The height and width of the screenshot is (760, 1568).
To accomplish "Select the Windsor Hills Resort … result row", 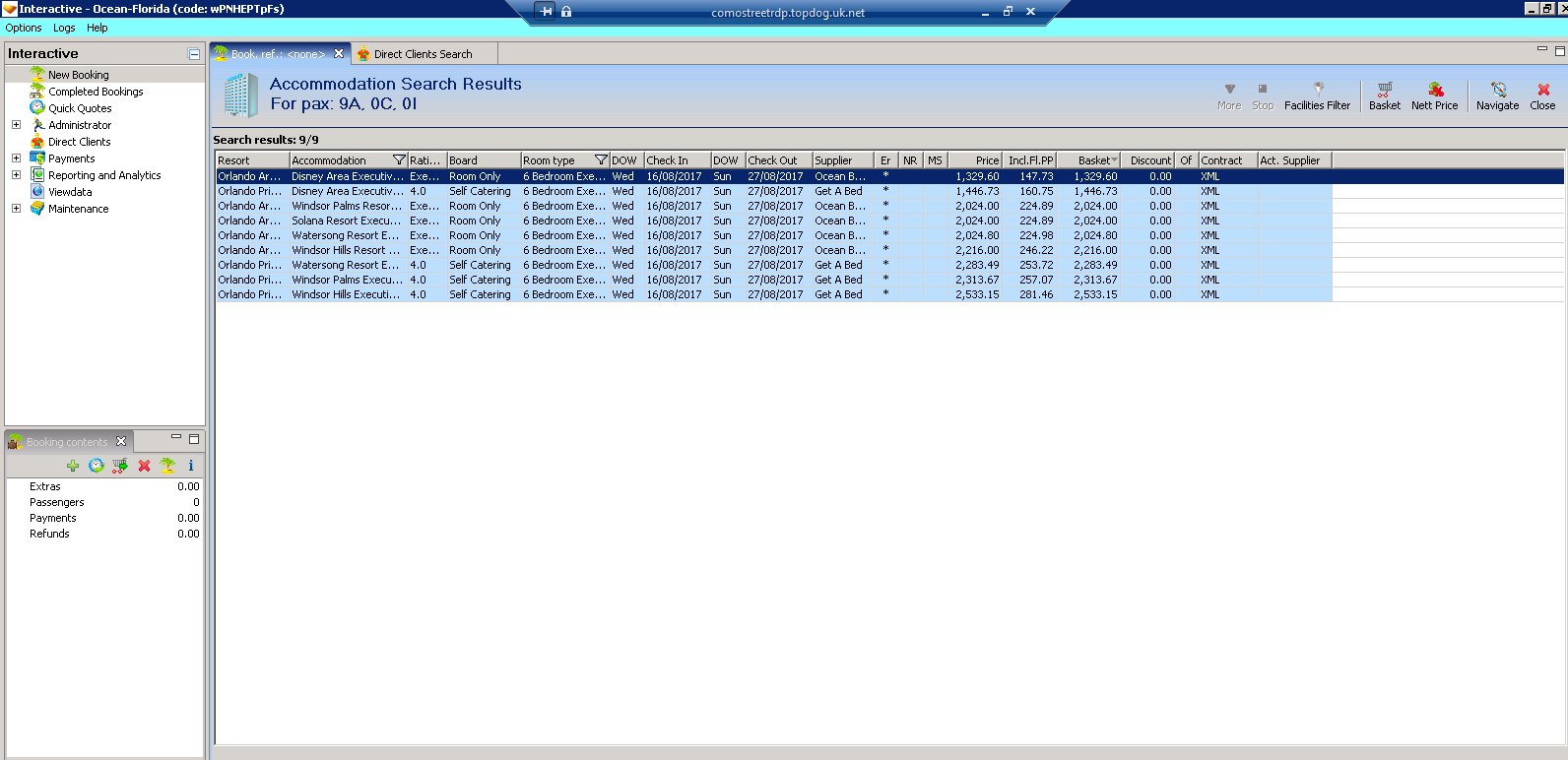I will point(773,250).
